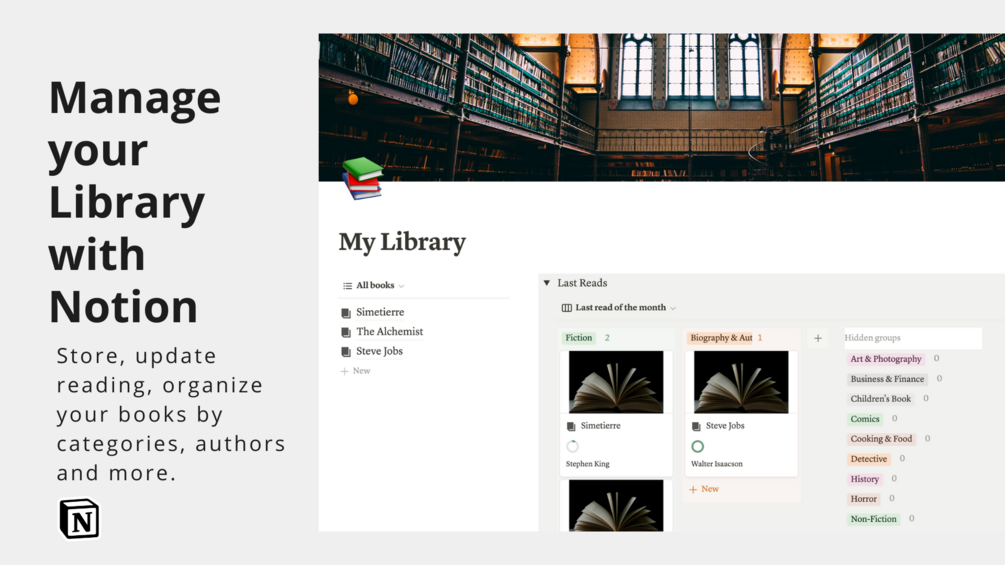The height and width of the screenshot is (565, 1005).
Task: Click page icon on Steve Jobs card
Action: [696, 426]
